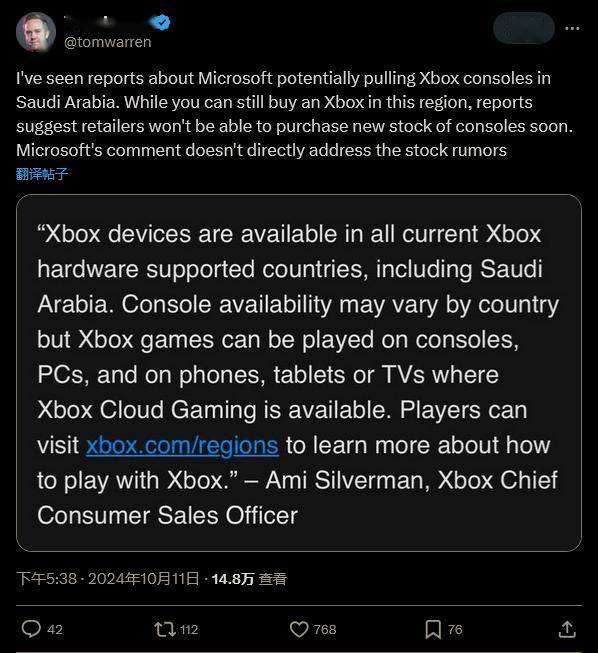Click the 42 replies count

coord(55,629)
